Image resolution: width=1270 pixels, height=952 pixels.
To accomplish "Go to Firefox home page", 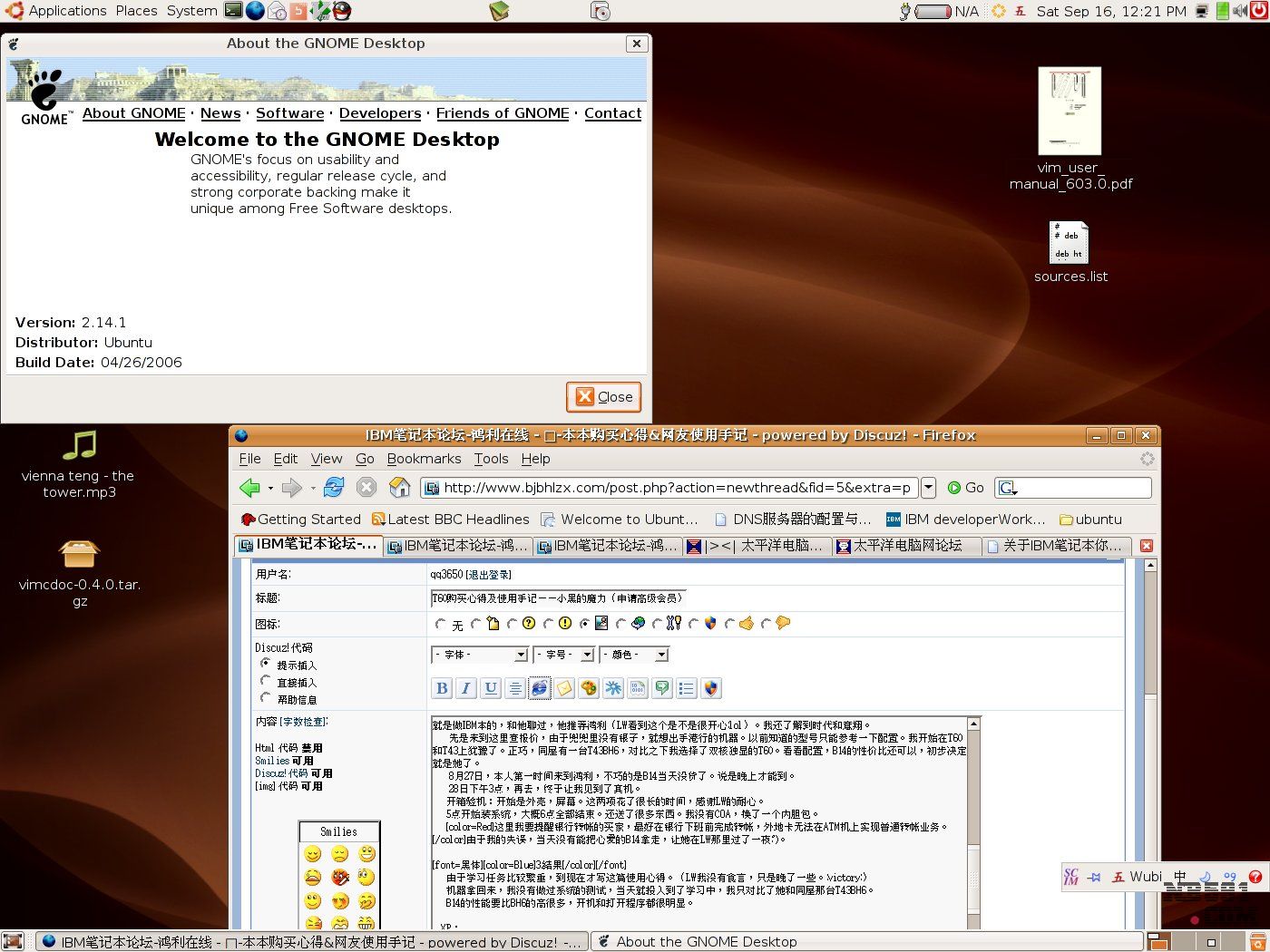I will pyautogui.click(x=399, y=488).
